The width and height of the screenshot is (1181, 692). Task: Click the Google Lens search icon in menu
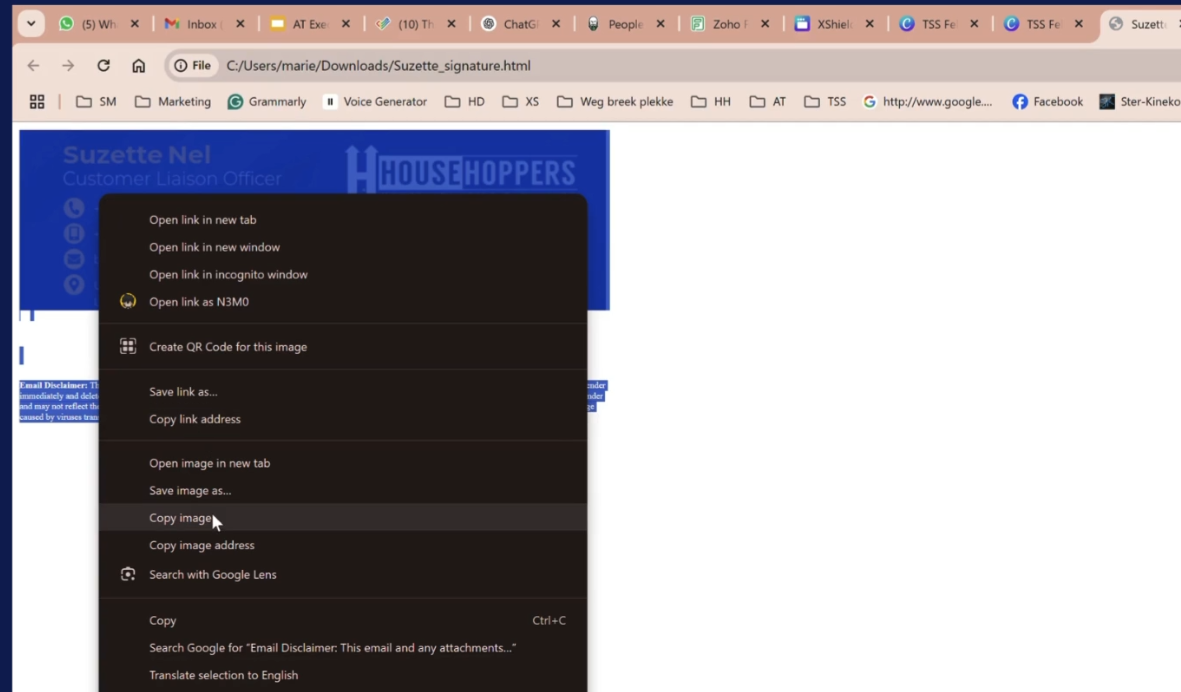point(128,575)
